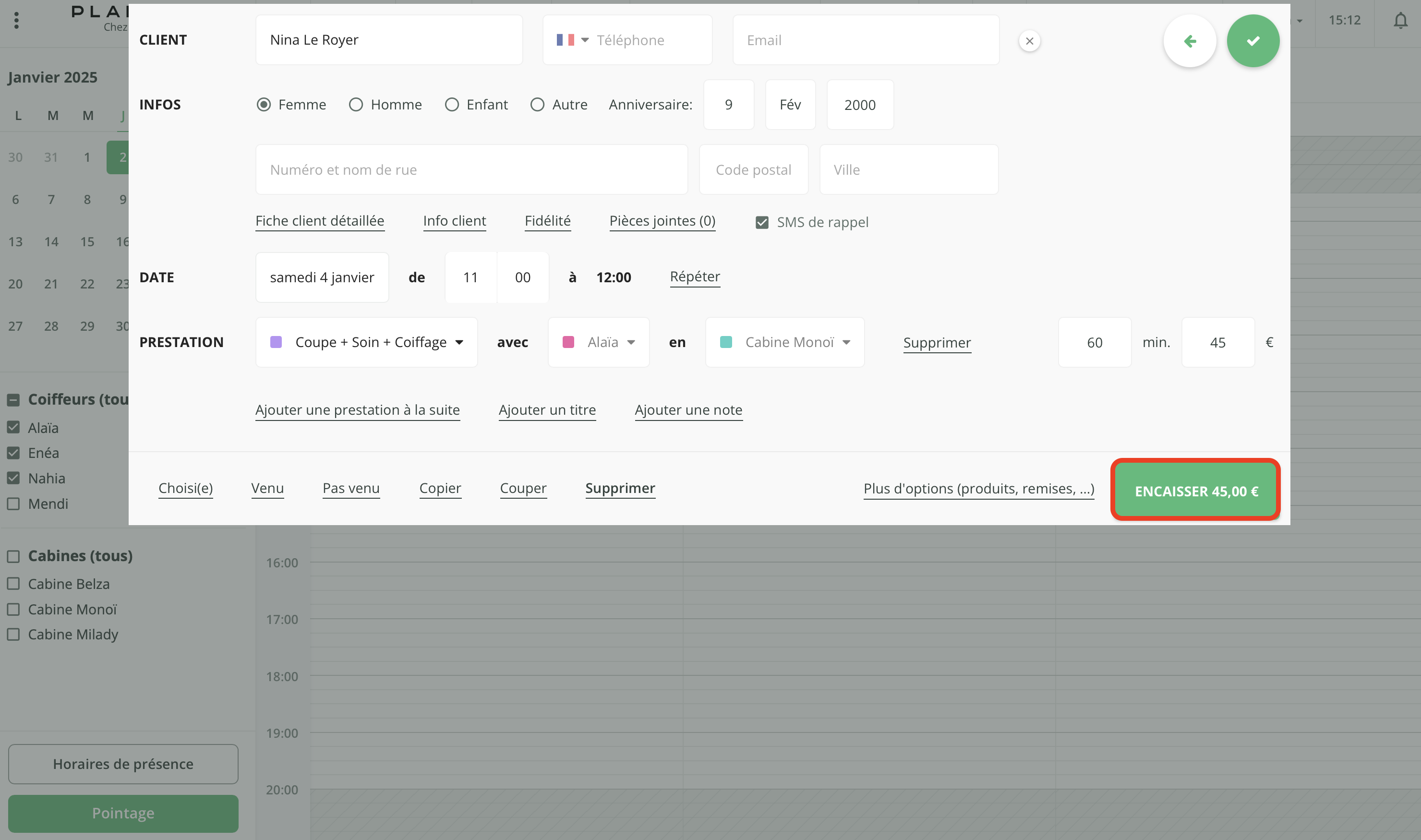
Task: Open the three-dot menu icon
Action: (x=16, y=20)
